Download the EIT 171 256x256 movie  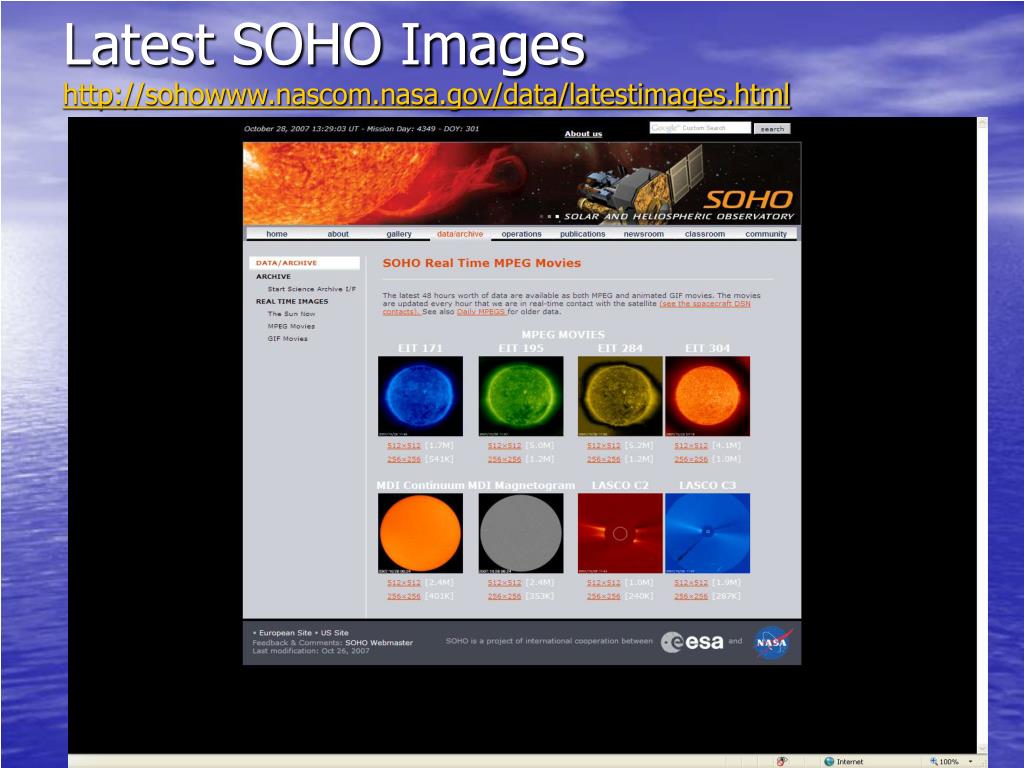[x=404, y=459]
